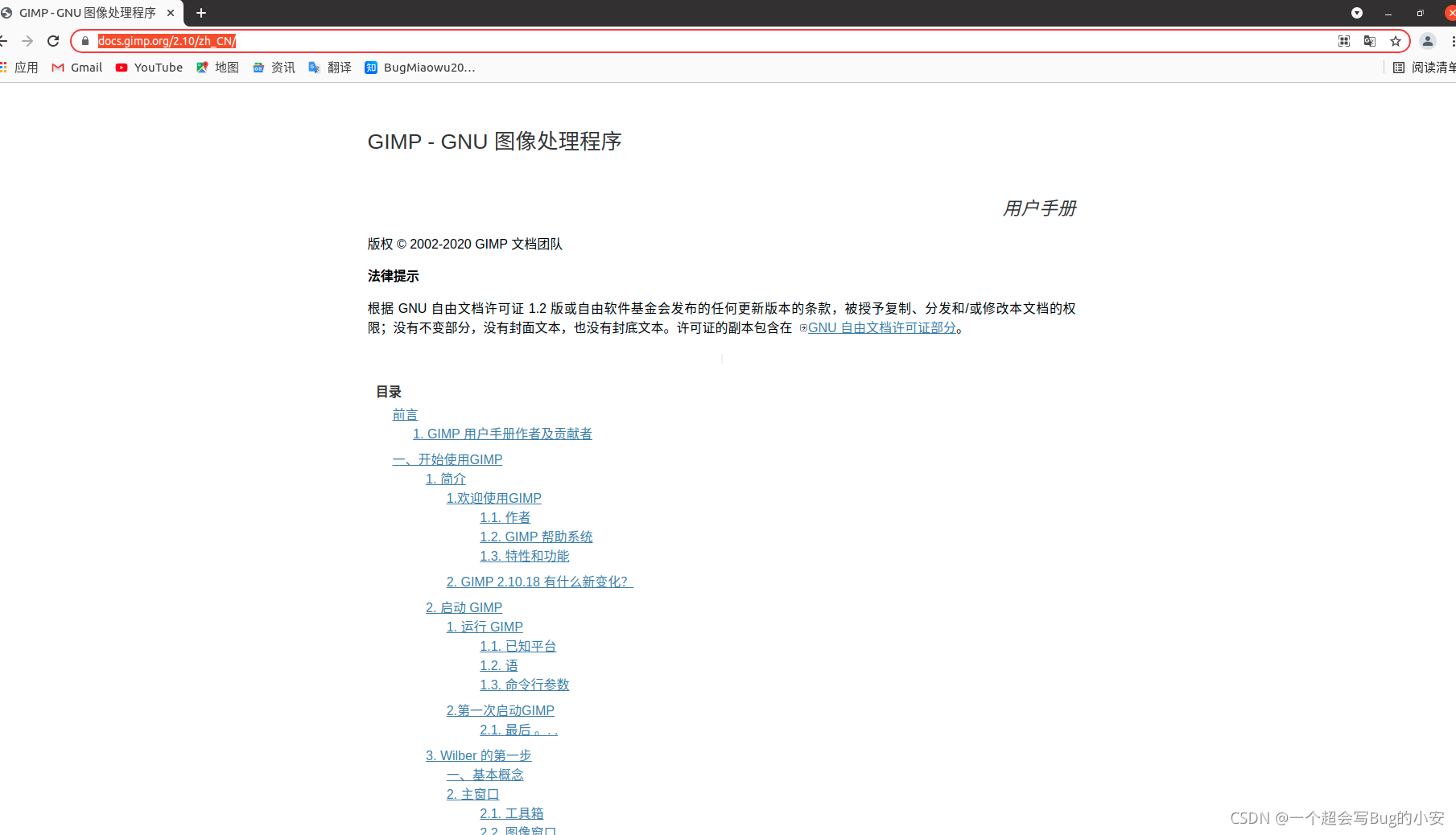1456x835 pixels.
Task: Open 2. GIMP 2.10.18 有什么新变化 link
Action: coord(540,582)
